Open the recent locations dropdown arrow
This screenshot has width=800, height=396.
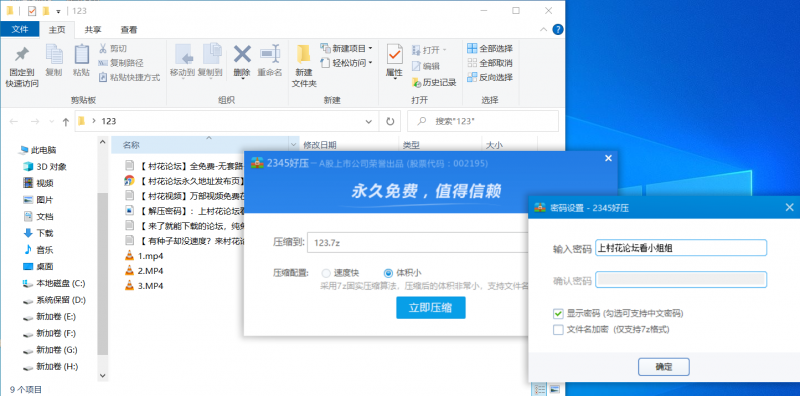51,121
